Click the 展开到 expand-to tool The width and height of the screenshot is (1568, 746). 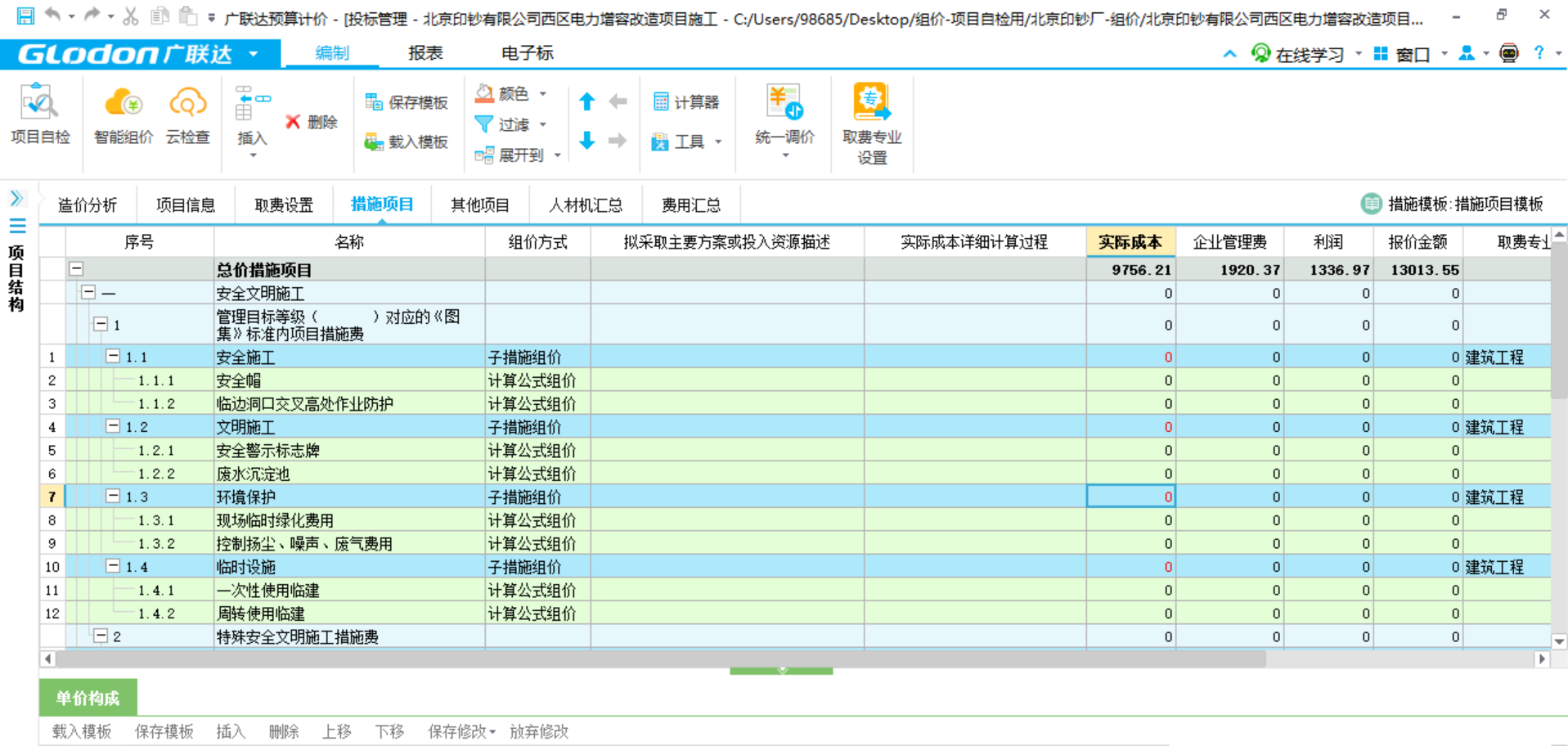(x=518, y=155)
